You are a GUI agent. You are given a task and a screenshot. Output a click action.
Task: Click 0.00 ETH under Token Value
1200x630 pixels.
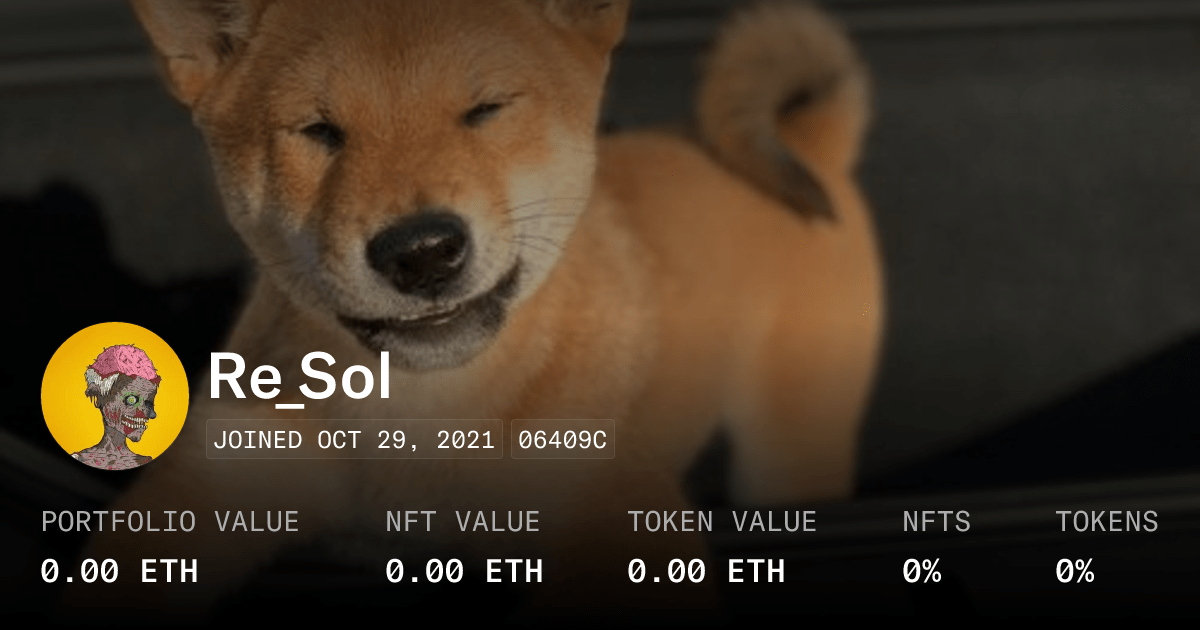pos(706,572)
